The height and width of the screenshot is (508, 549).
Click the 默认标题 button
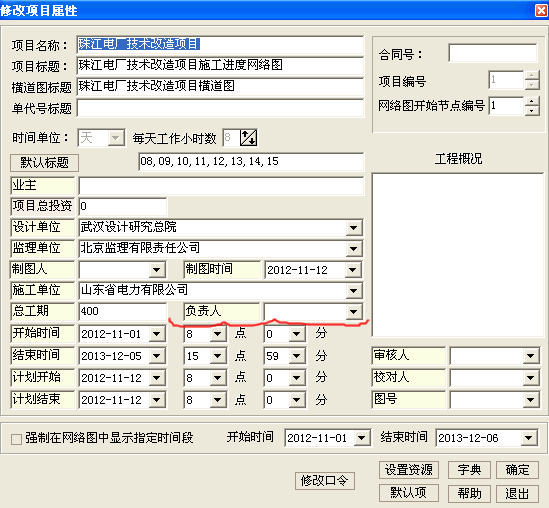(44, 162)
